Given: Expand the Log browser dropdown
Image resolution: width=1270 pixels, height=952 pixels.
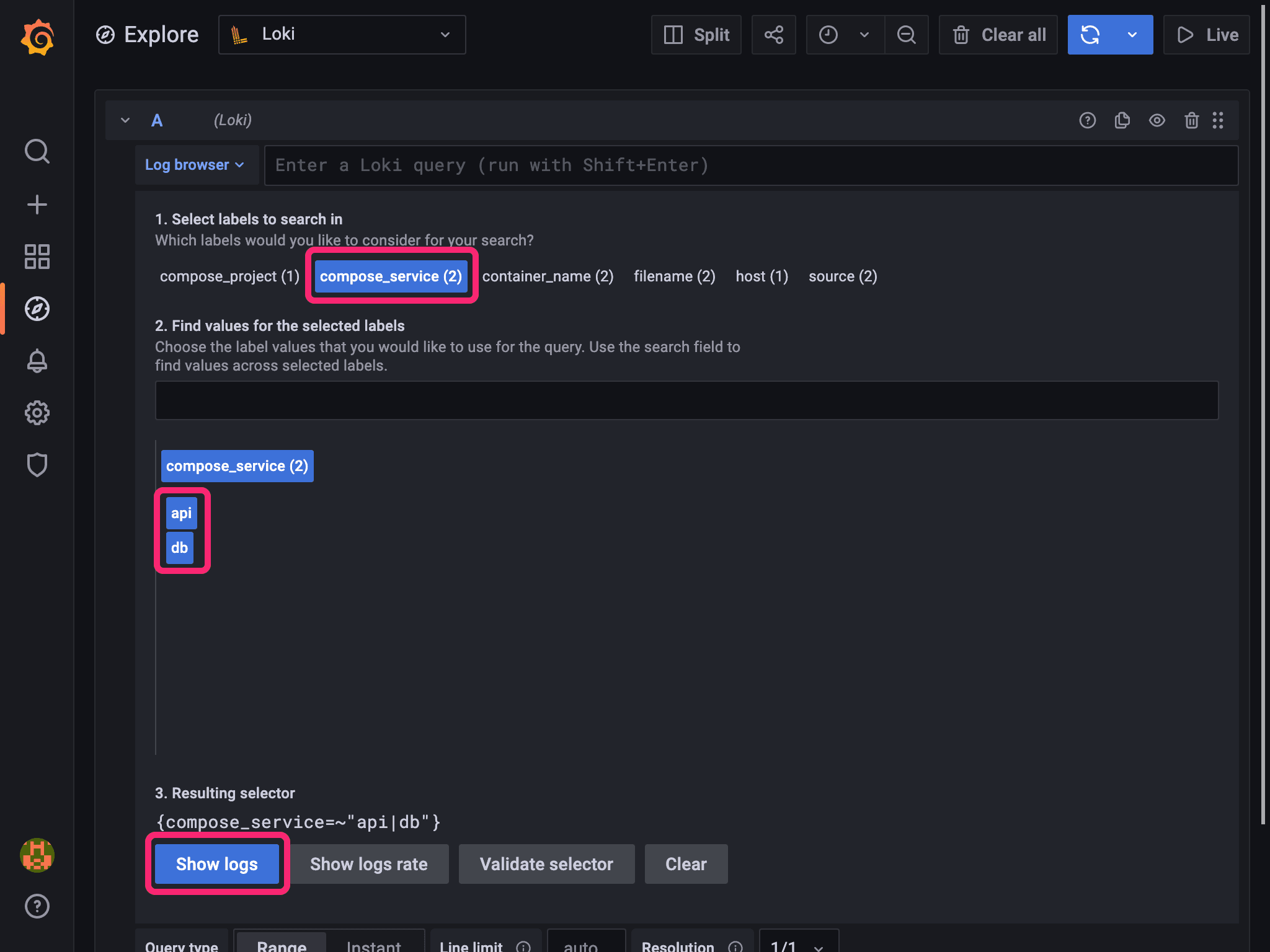Looking at the screenshot, I should click(194, 165).
